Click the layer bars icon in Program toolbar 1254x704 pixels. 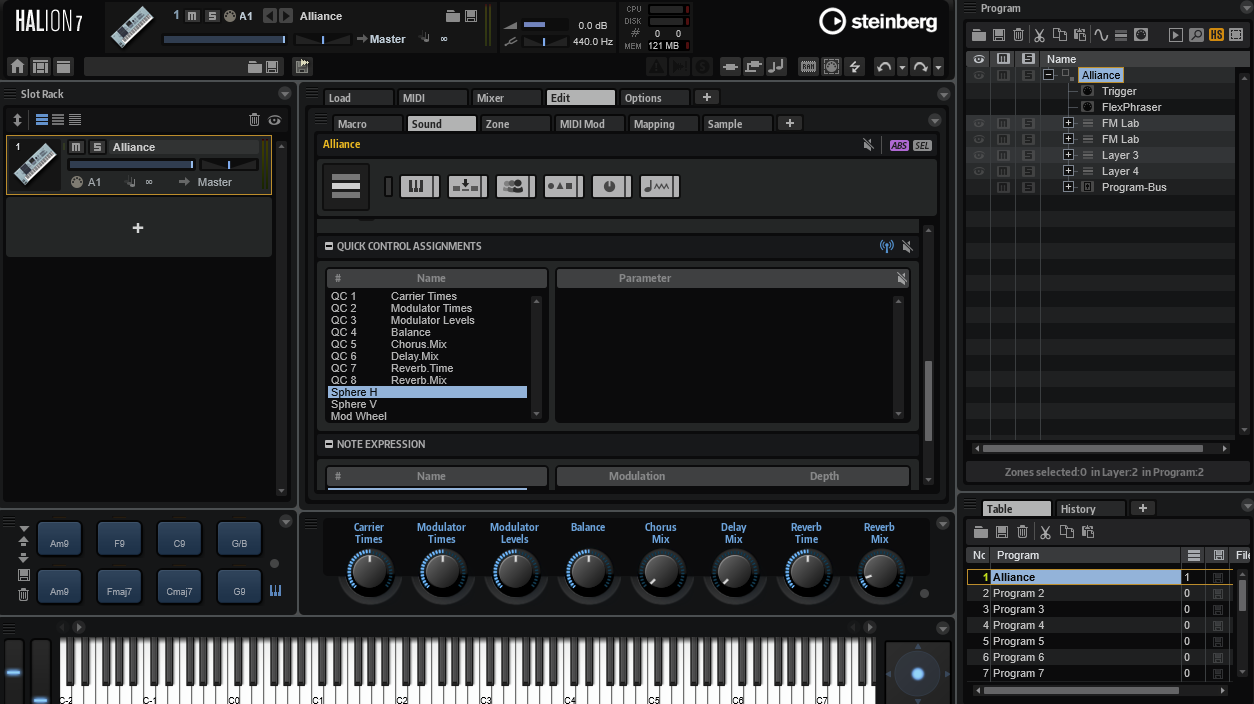1120,35
